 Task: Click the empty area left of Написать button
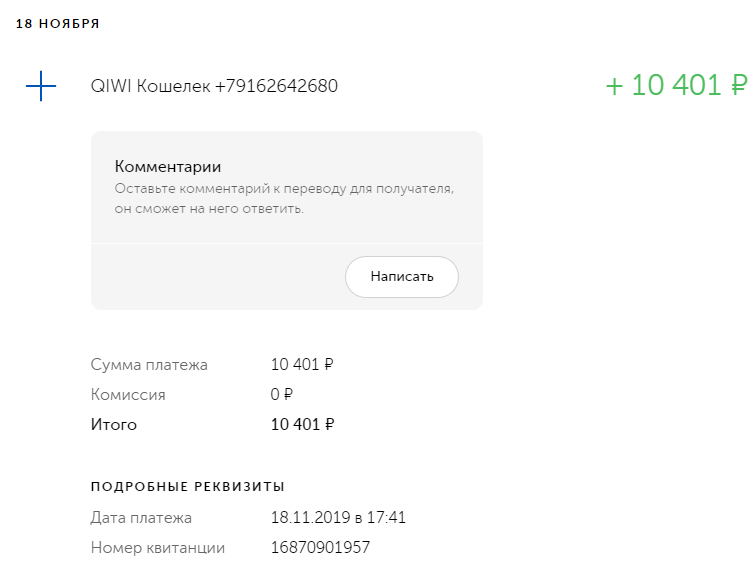click(215, 277)
